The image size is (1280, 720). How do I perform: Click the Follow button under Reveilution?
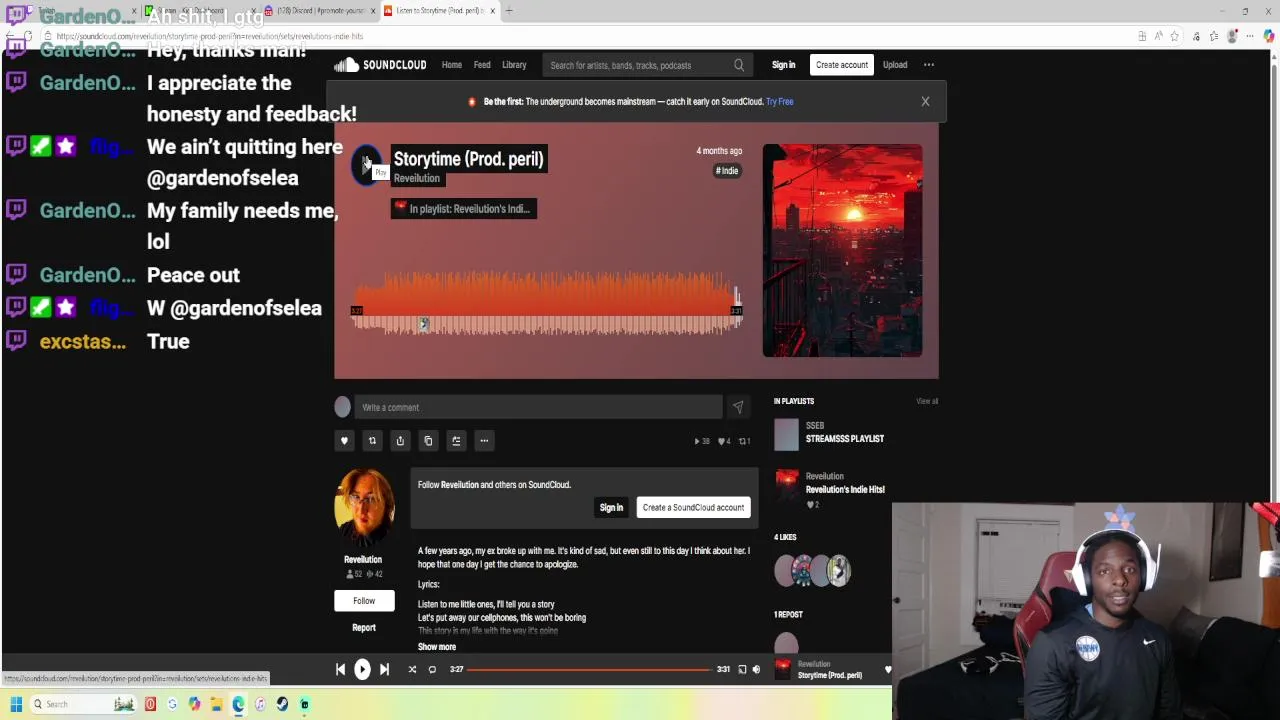click(364, 601)
